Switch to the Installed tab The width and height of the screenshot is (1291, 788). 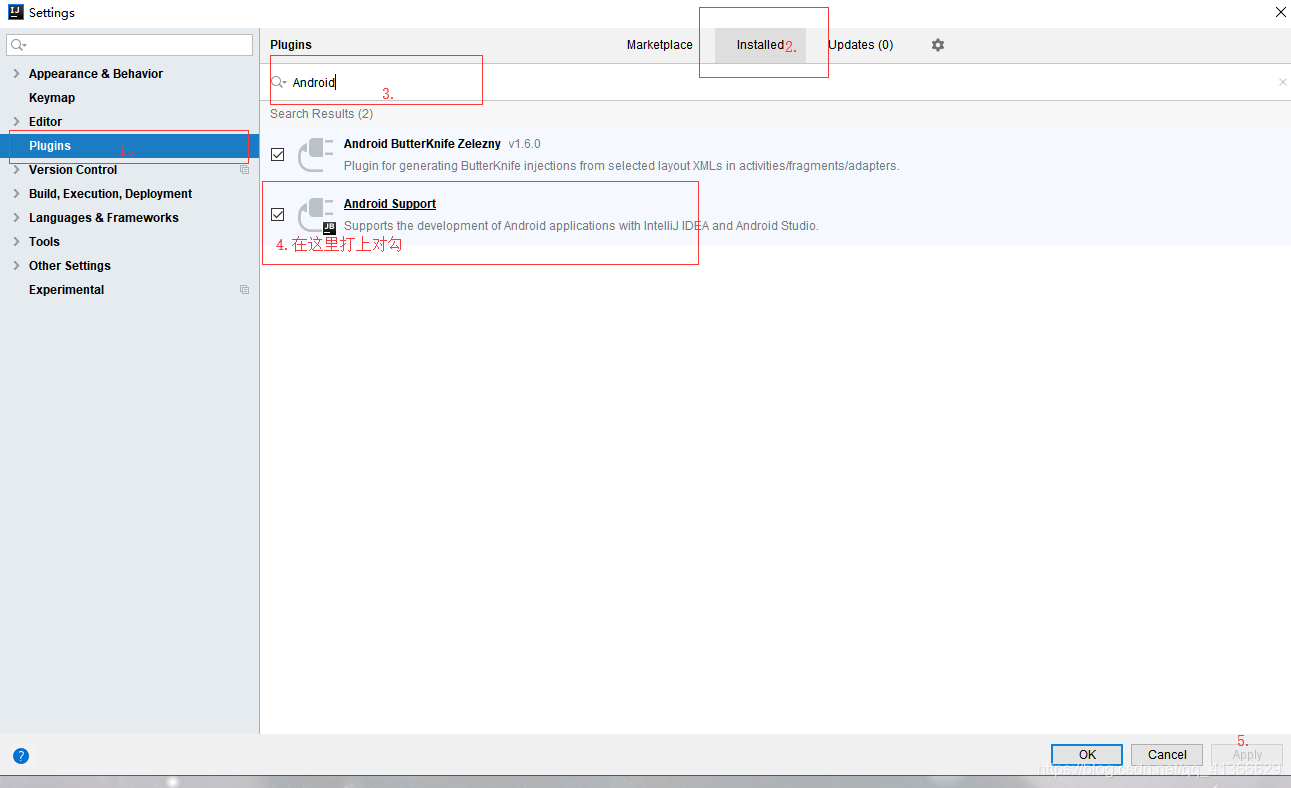760,45
